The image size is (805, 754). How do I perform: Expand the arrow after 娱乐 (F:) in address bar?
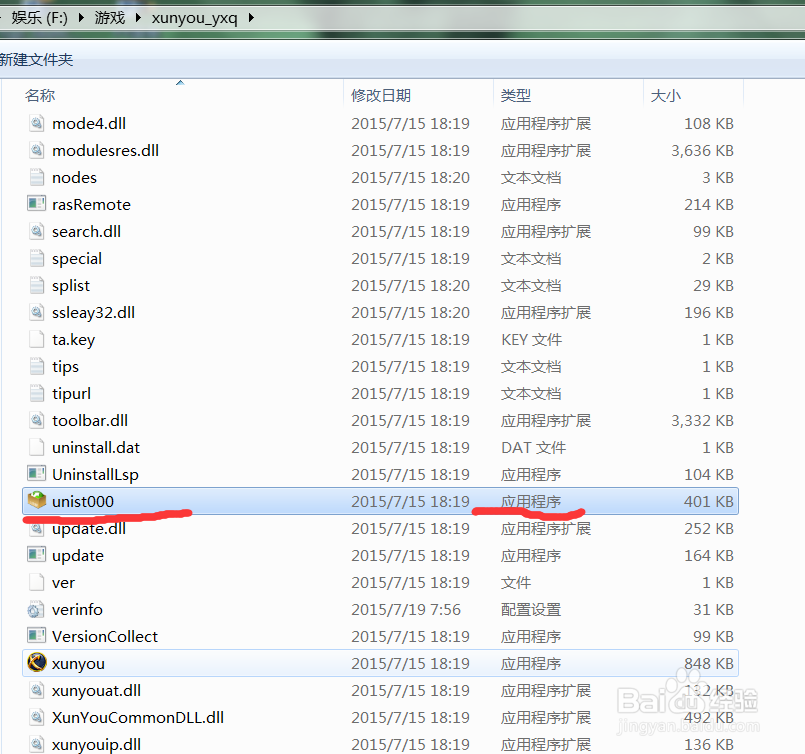coord(81,18)
